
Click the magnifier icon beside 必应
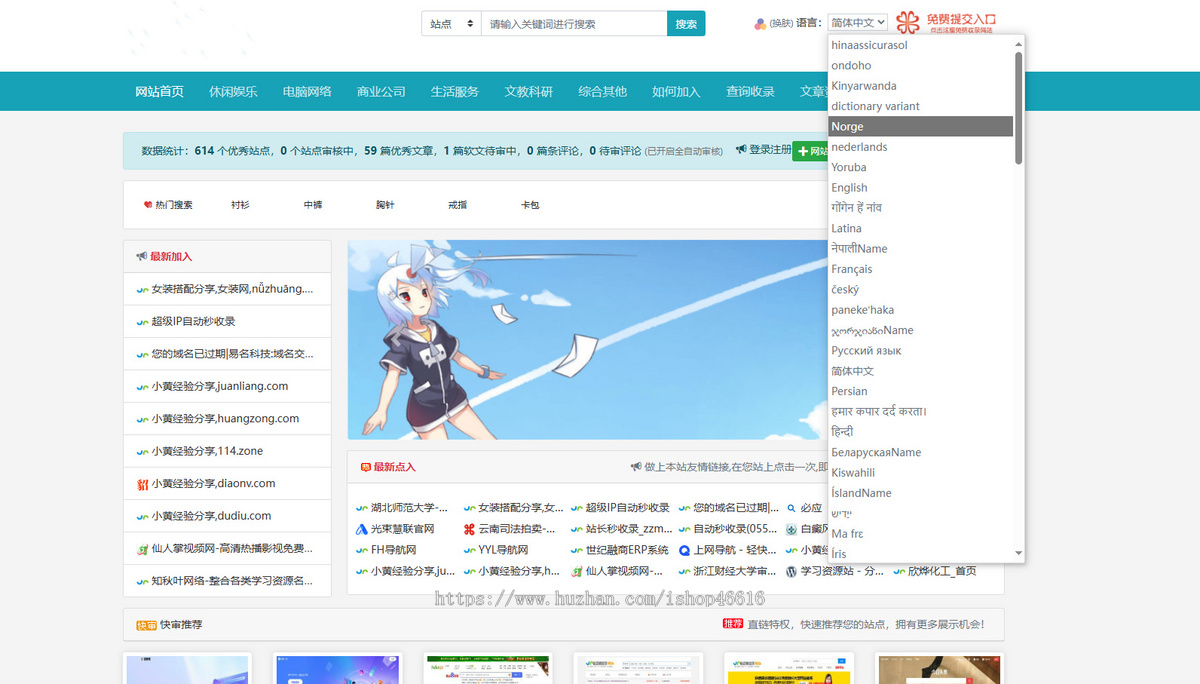791,508
